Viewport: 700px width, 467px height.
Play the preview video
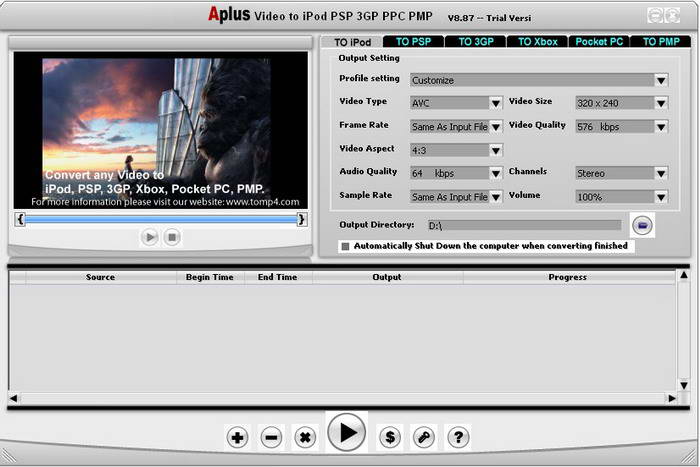click(x=150, y=237)
